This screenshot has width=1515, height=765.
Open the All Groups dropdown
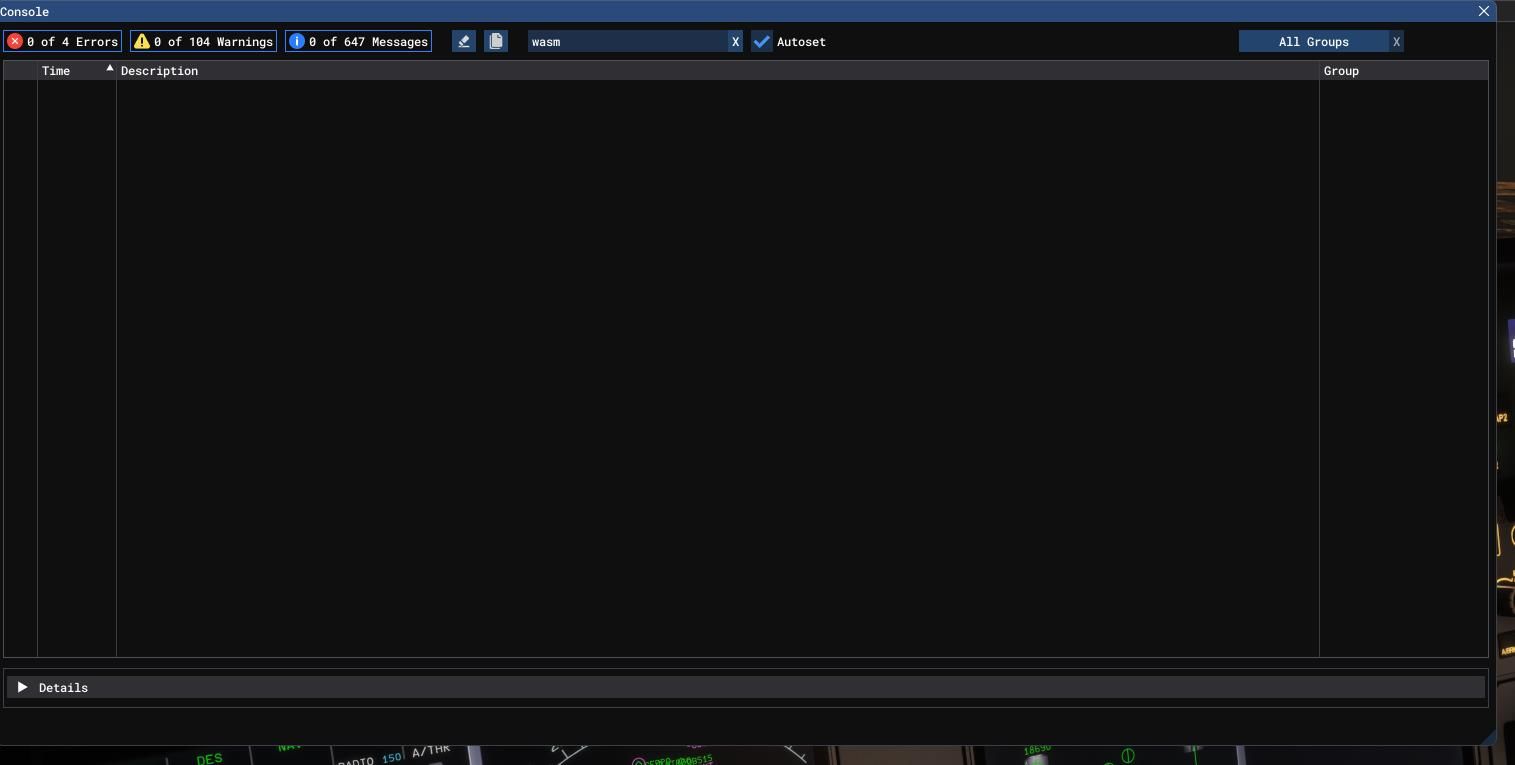(1313, 41)
